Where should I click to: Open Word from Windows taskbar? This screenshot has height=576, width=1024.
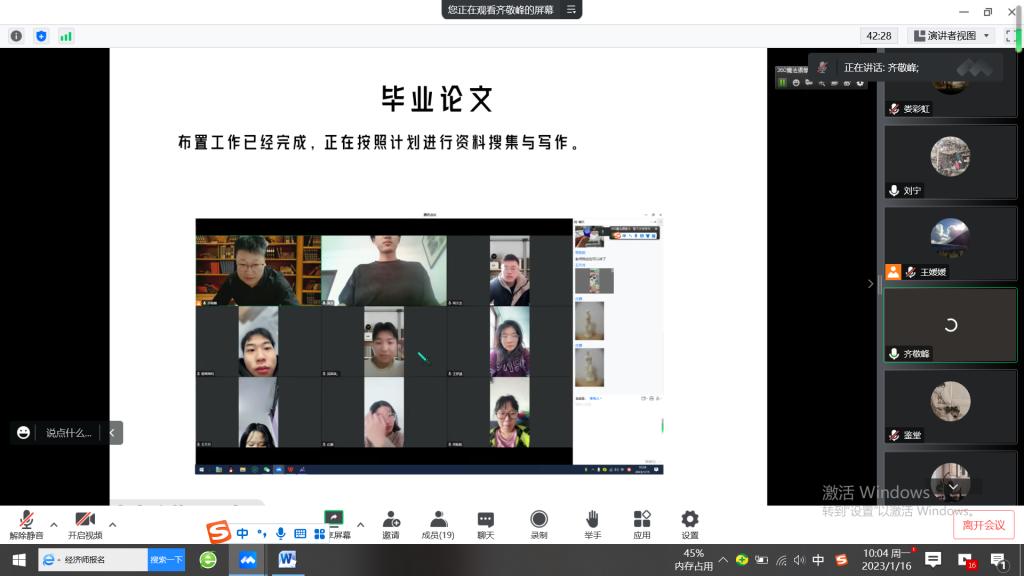[x=287, y=559]
